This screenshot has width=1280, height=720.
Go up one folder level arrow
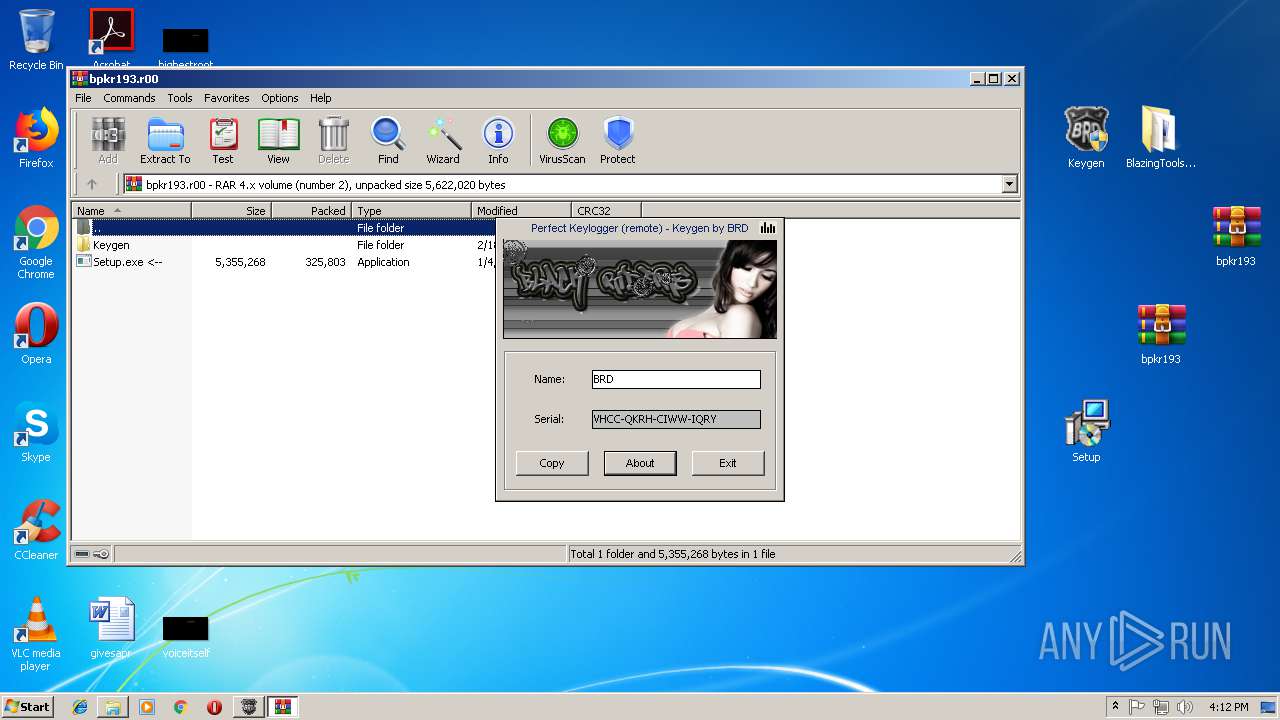click(x=92, y=184)
